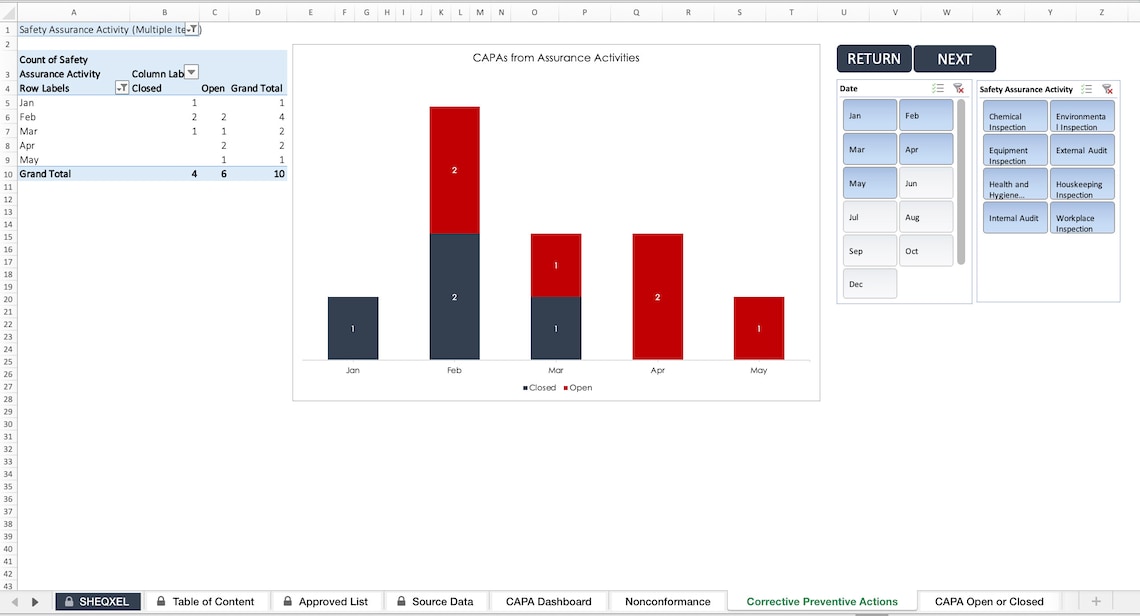The image size is (1140, 616).
Task: Click the NEXT button
Action: (954, 58)
